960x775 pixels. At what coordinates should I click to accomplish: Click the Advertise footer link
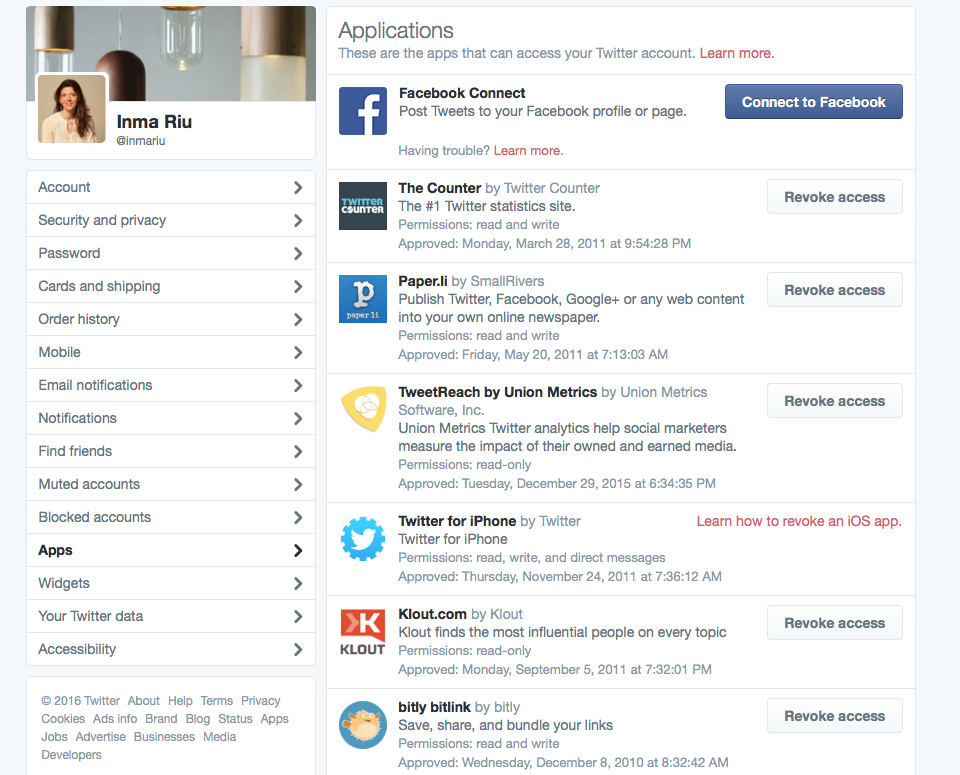click(x=100, y=736)
